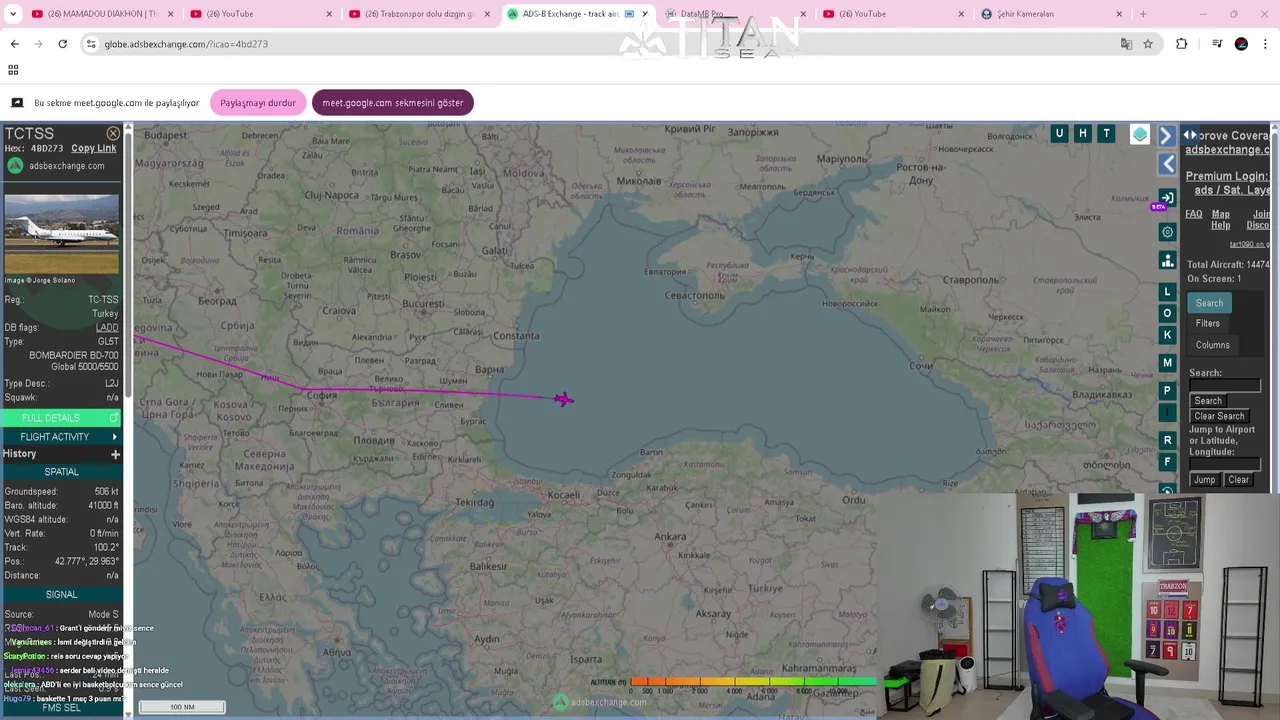Expand the History section with plus icon

pyautogui.click(x=115, y=454)
